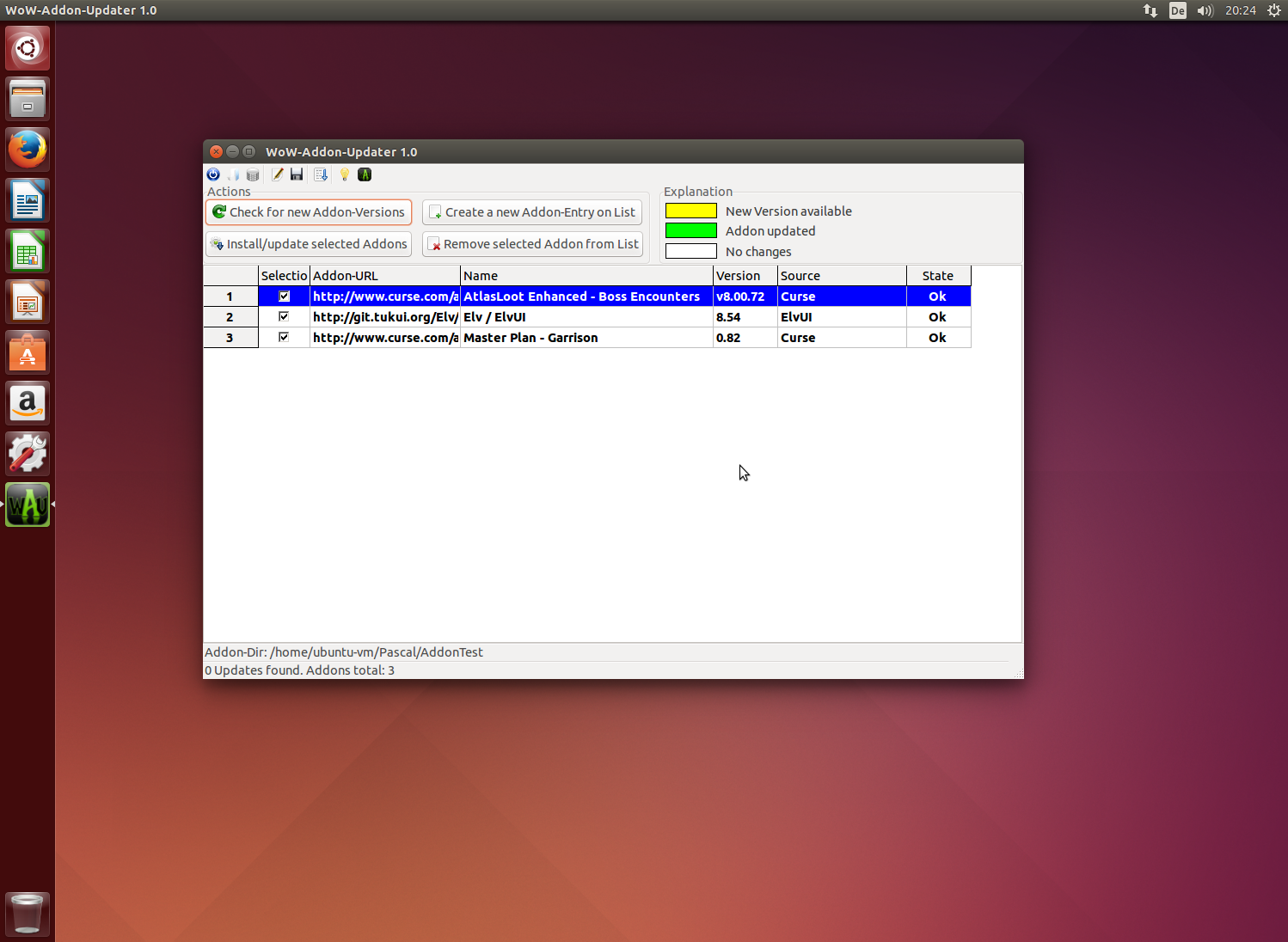Launch LibreOffice Writer from the launcher
The width and height of the screenshot is (1288, 942).
pyautogui.click(x=28, y=200)
